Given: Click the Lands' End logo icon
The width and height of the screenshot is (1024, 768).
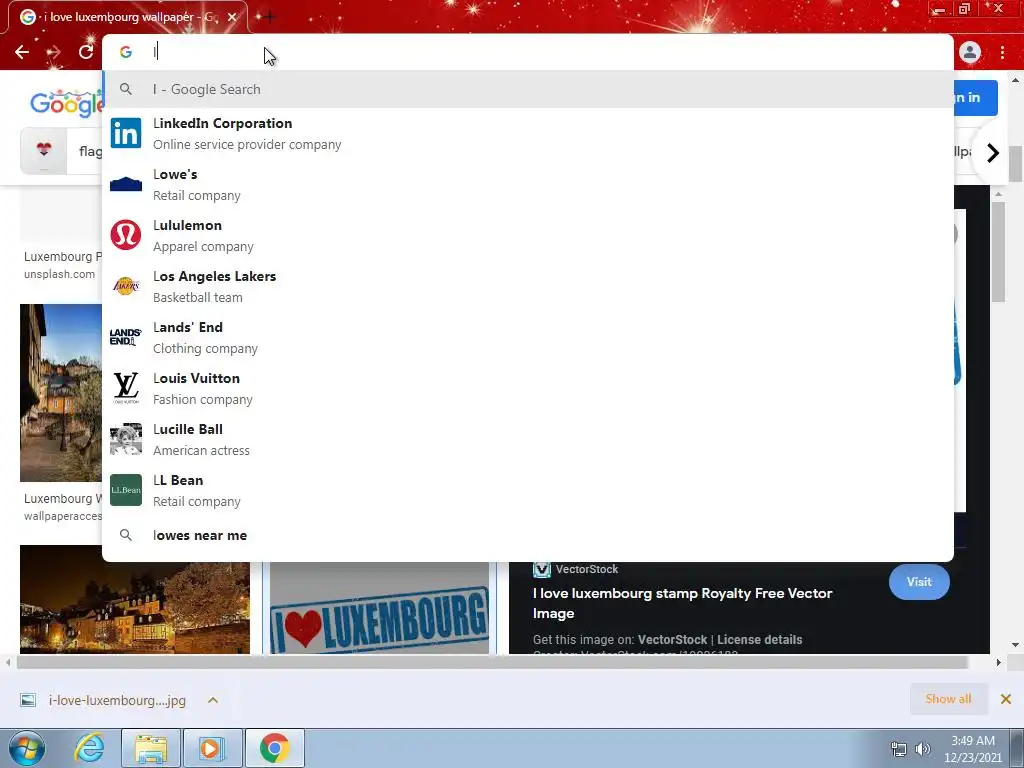Looking at the screenshot, I should click(126, 337).
